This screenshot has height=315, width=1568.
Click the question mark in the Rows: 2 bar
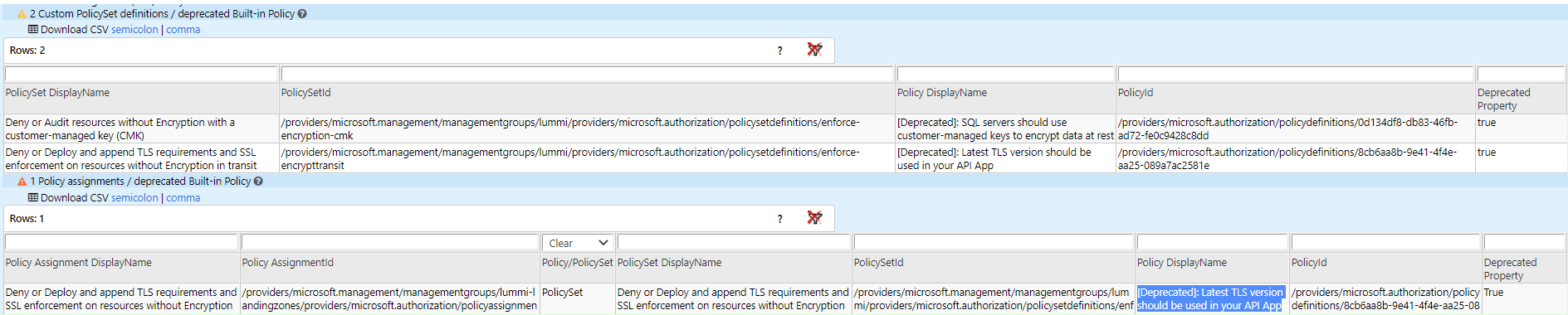(x=779, y=51)
